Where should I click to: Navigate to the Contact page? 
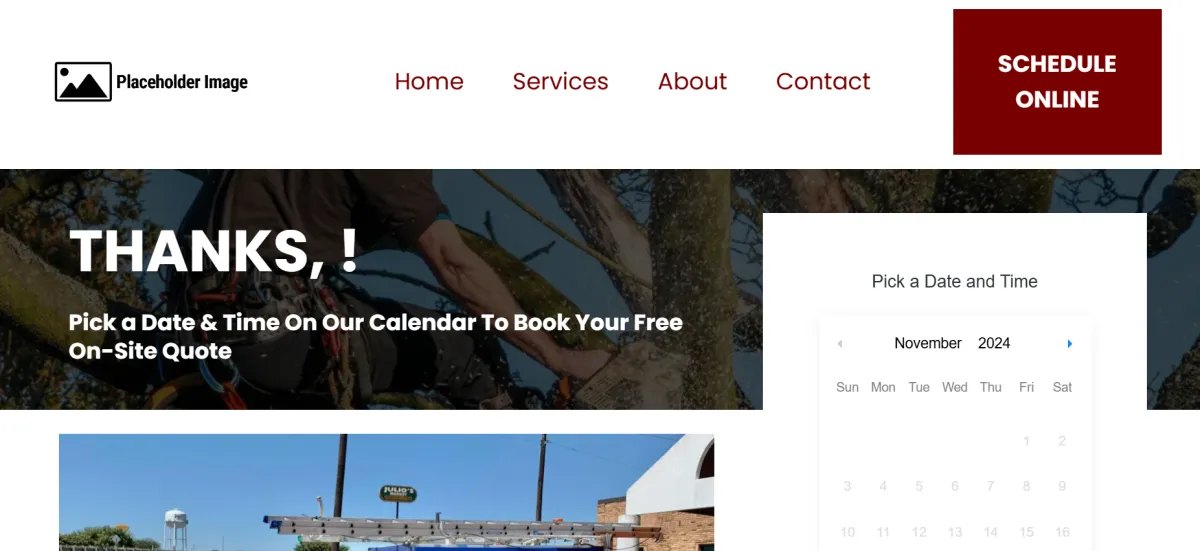pos(823,81)
